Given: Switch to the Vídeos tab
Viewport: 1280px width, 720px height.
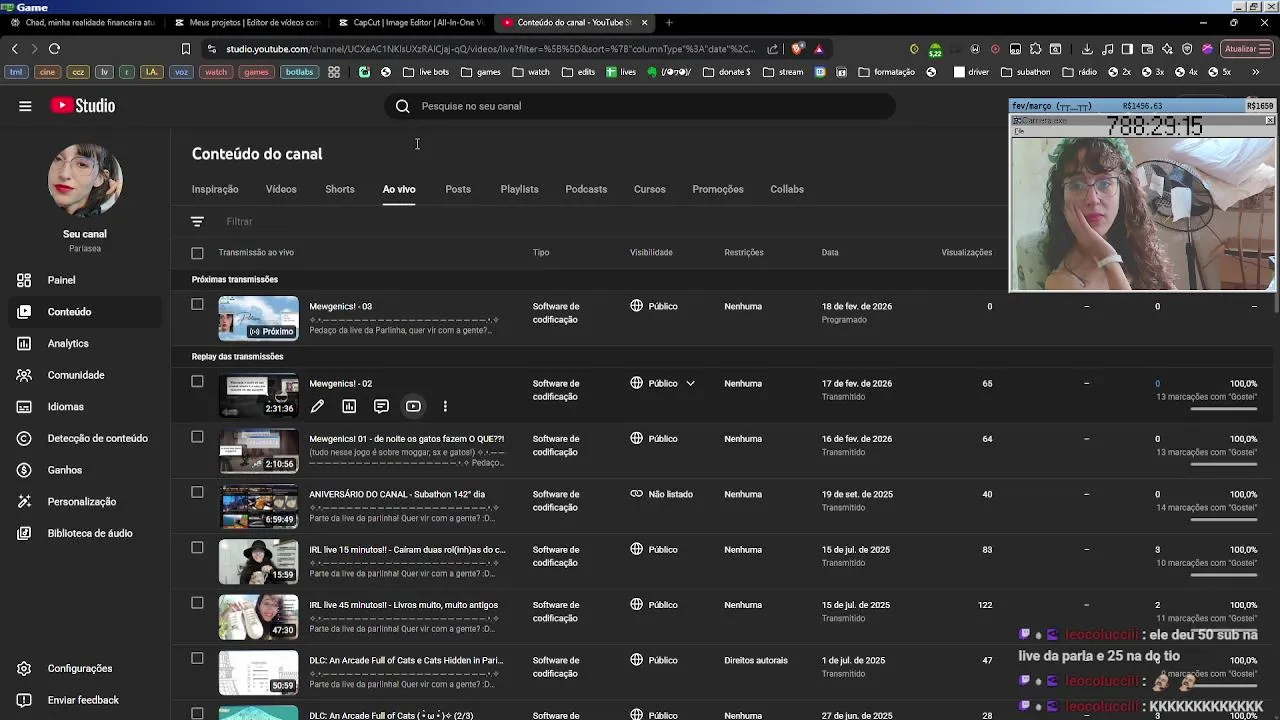Looking at the screenshot, I should point(281,189).
